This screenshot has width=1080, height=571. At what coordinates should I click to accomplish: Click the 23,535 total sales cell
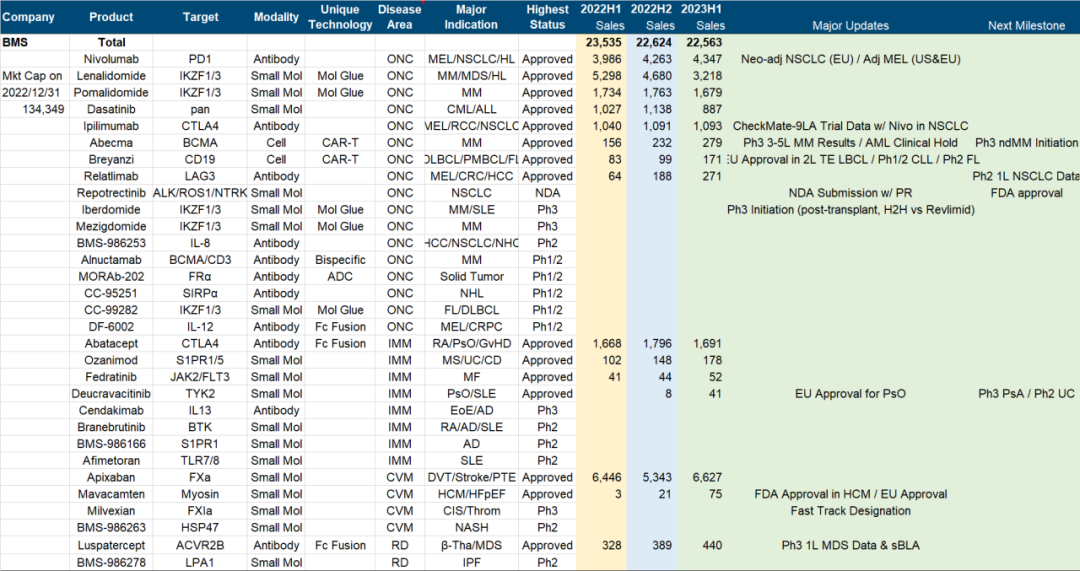pyautogui.click(x=603, y=42)
